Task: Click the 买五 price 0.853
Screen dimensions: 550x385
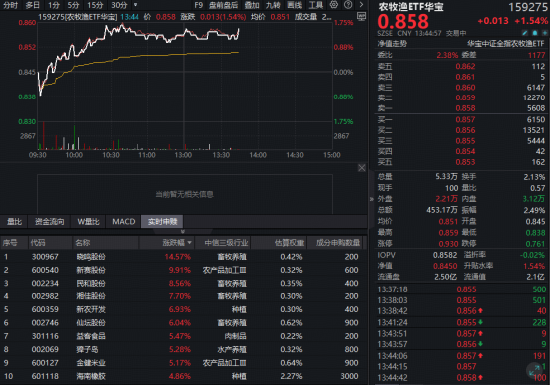Action: [465, 162]
